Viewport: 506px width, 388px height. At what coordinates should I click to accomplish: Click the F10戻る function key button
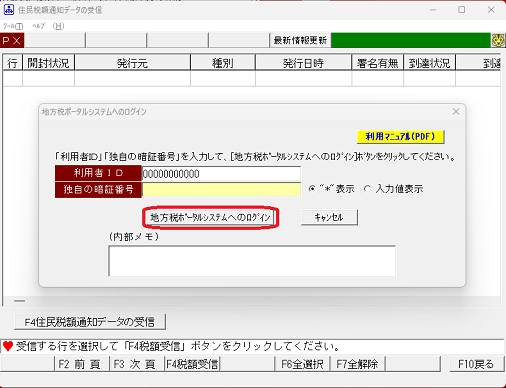tap(476, 364)
